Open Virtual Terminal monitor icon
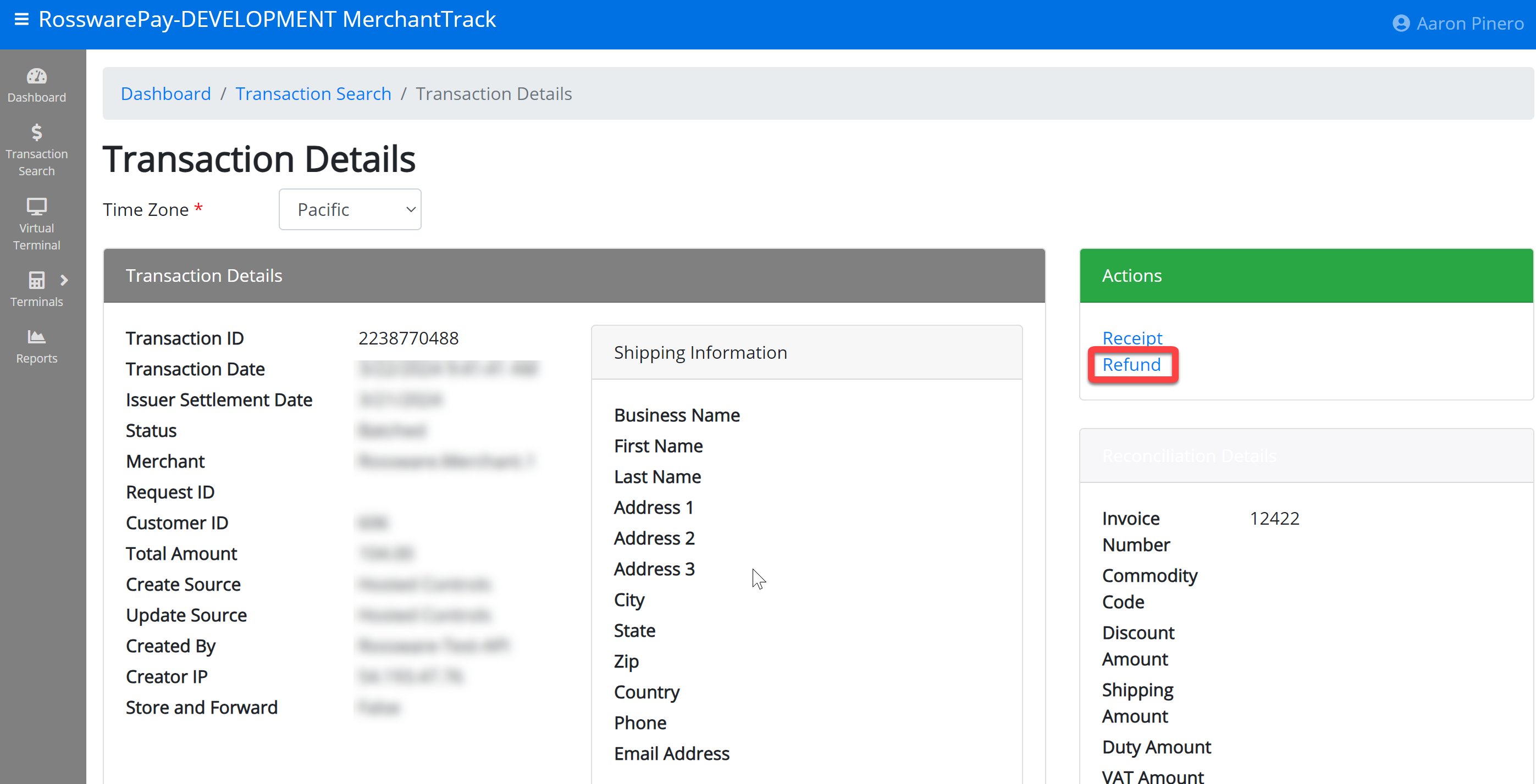1536x784 pixels. click(x=36, y=206)
